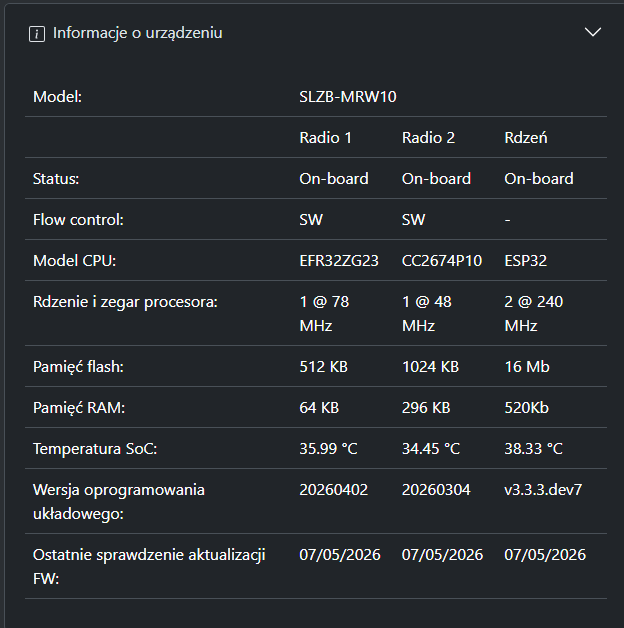Click the Rdzeń column header
Viewport: 624px width, 628px height.
coord(525,138)
